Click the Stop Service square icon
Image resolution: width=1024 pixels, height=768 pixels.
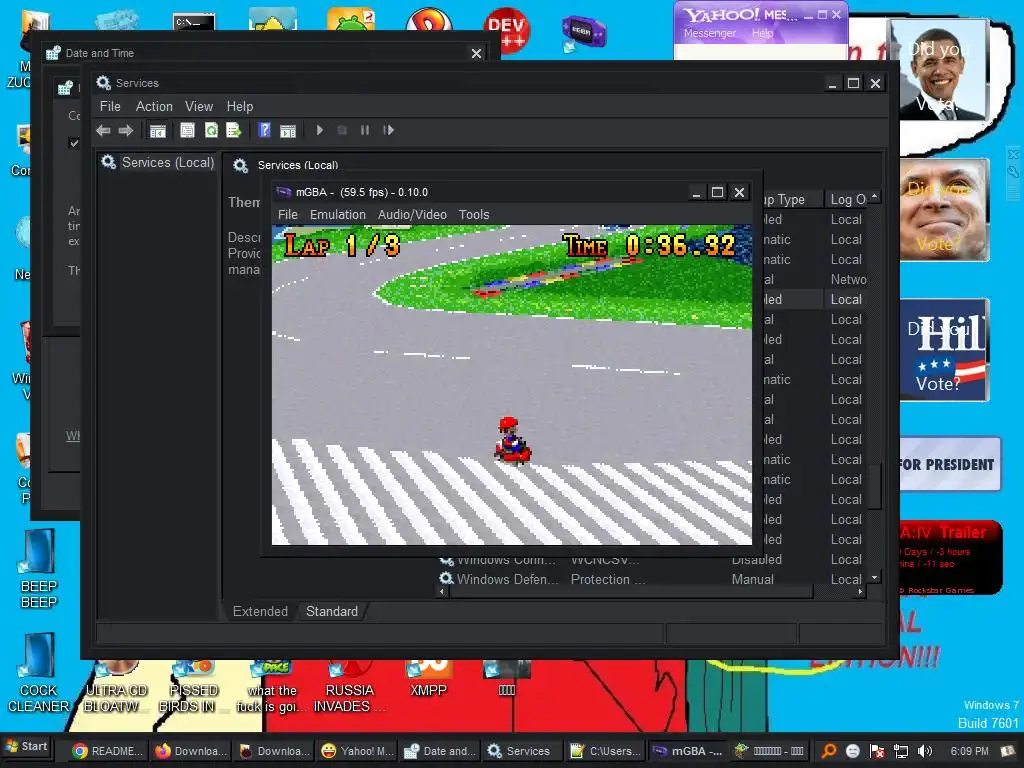342,130
